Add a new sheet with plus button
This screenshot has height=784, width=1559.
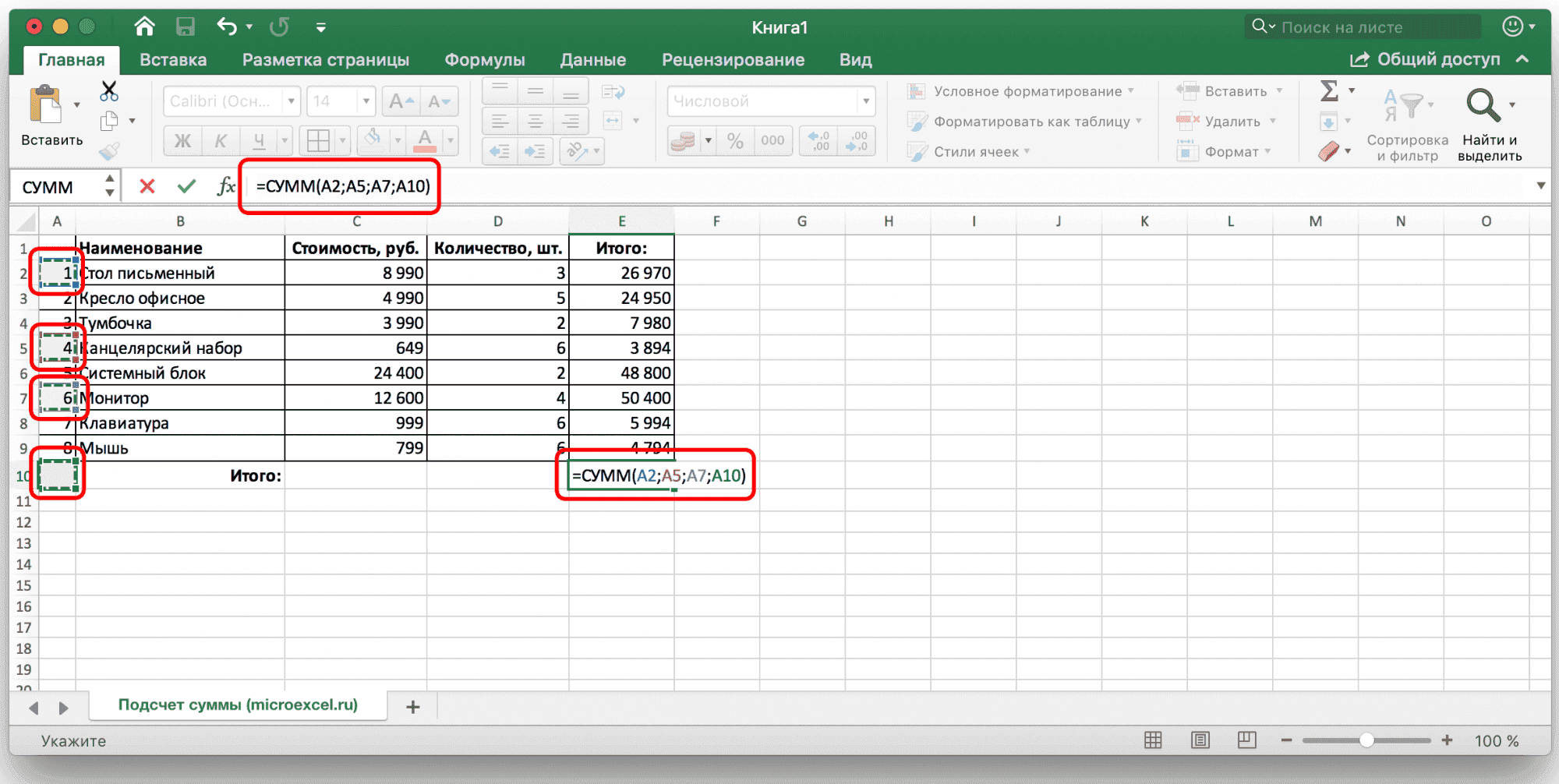point(413,707)
